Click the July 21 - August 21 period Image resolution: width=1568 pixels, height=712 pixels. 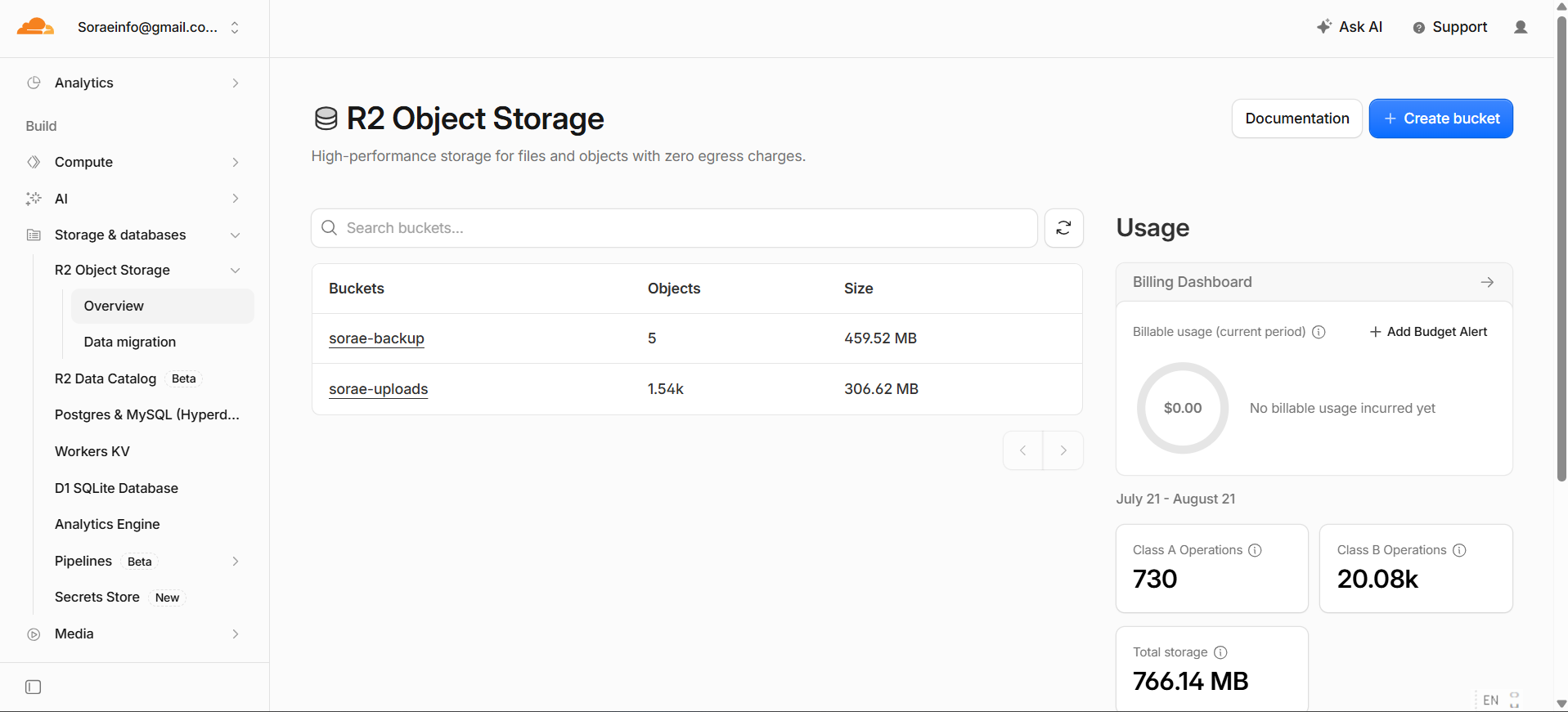click(x=1175, y=499)
